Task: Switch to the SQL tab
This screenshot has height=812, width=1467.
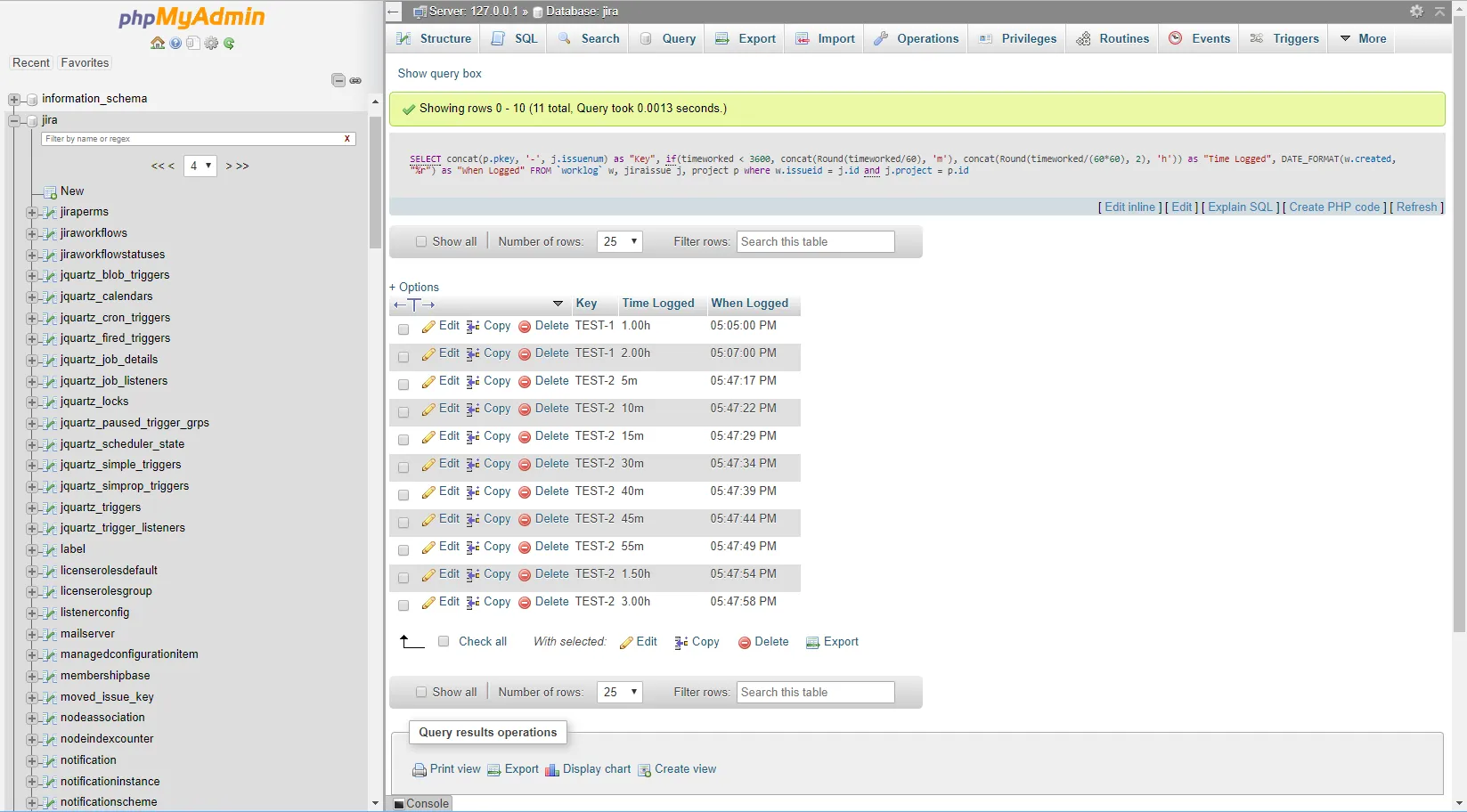Action: (x=514, y=38)
